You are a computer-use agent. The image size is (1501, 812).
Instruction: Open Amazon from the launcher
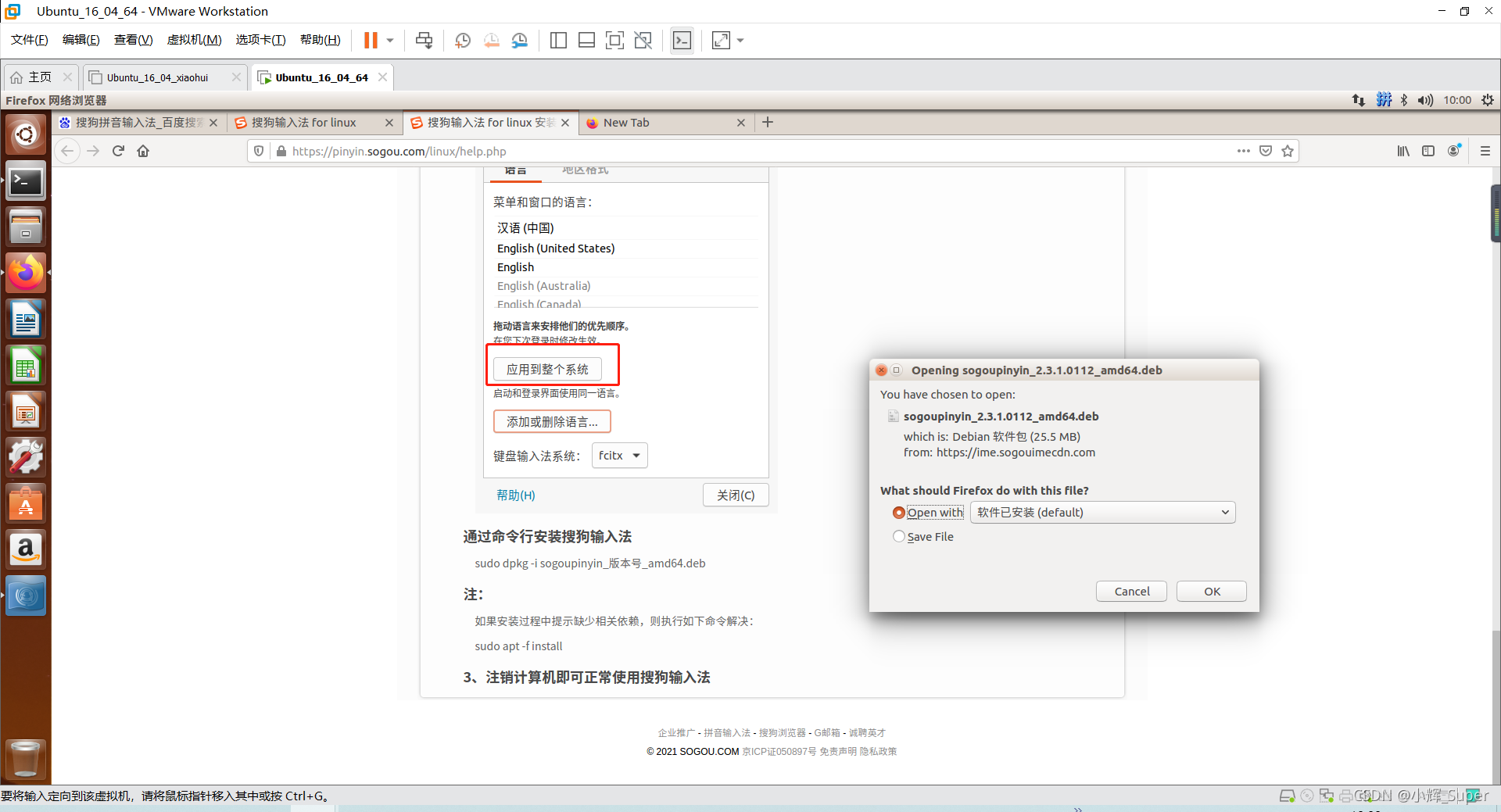point(26,549)
